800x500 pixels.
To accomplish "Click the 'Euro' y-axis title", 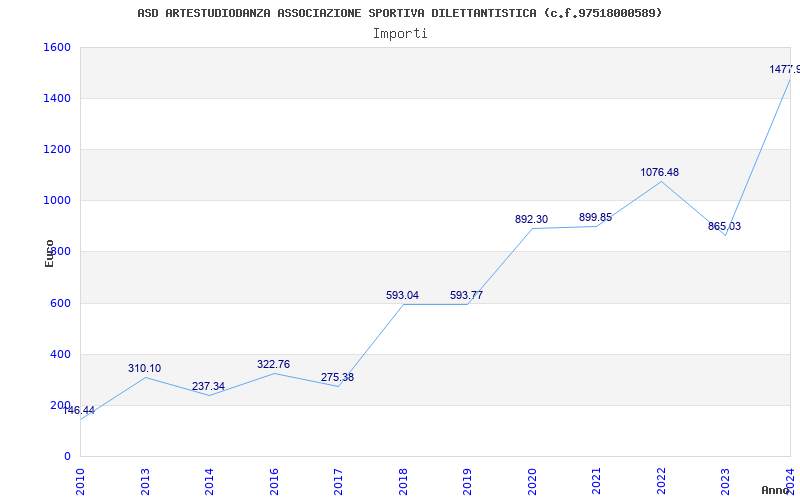I will click(x=49, y=254).
